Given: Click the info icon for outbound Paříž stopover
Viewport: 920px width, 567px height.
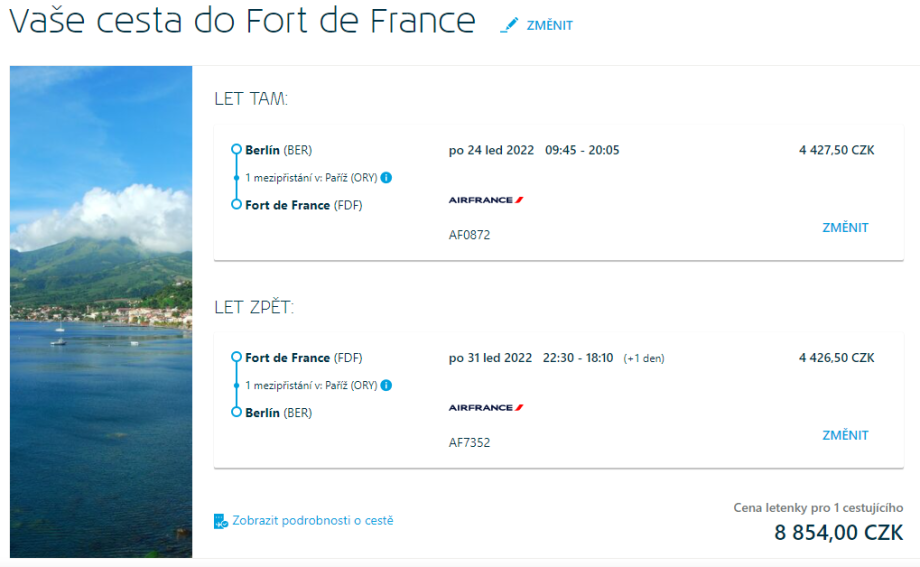Looking at the screenshot, I should [386, 178].
